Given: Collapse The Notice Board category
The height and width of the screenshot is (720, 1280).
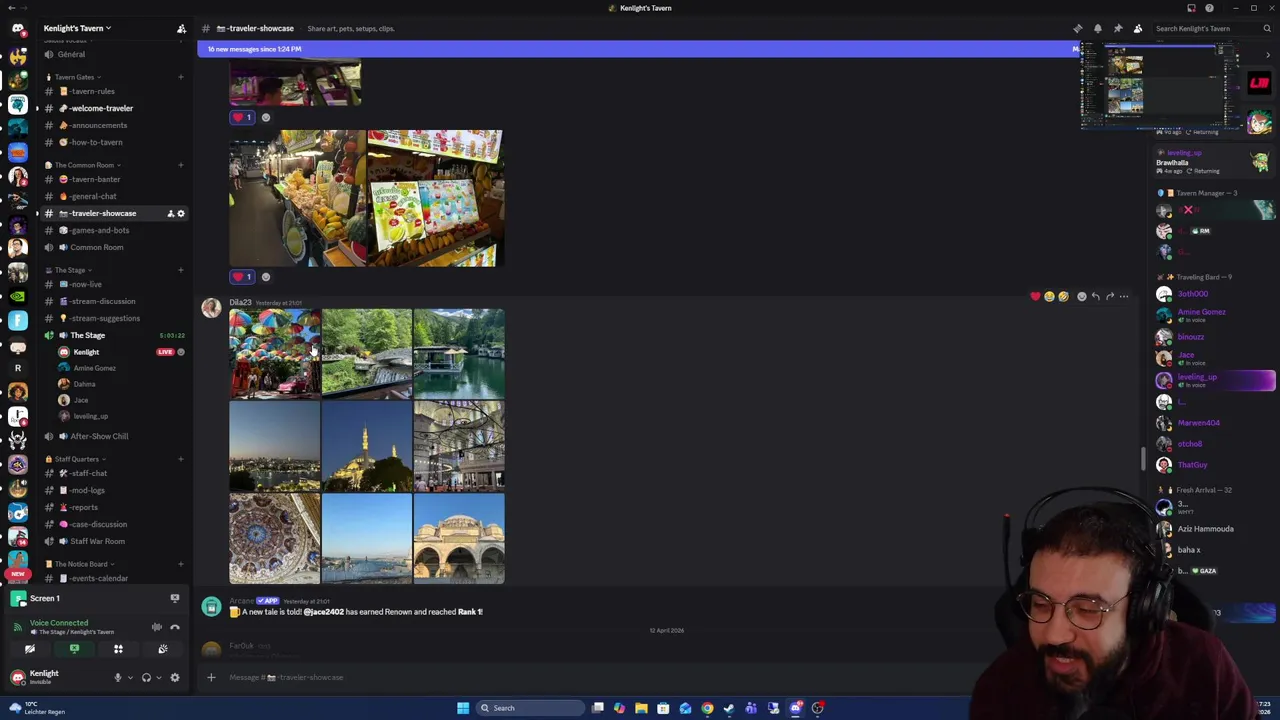Looking at the screenshot, I should (80, 564).
